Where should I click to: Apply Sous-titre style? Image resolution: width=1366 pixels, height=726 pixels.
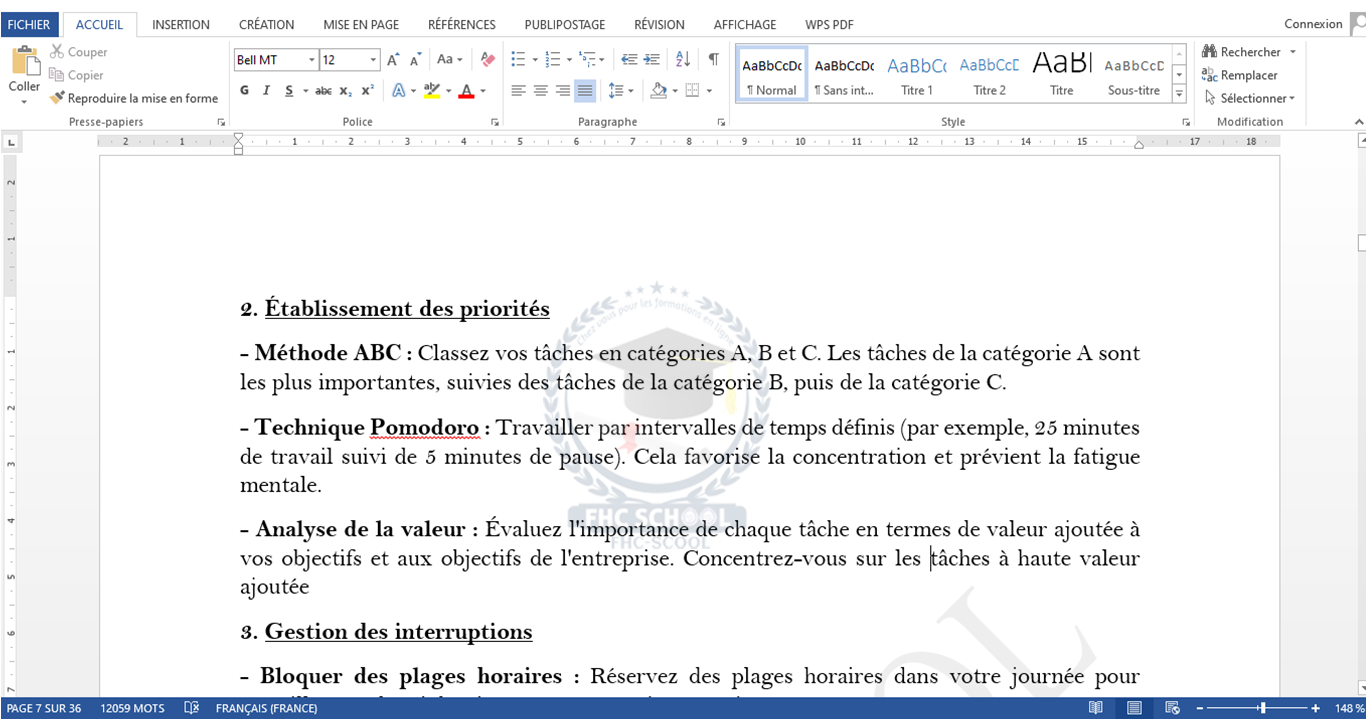click(1134, 74)
